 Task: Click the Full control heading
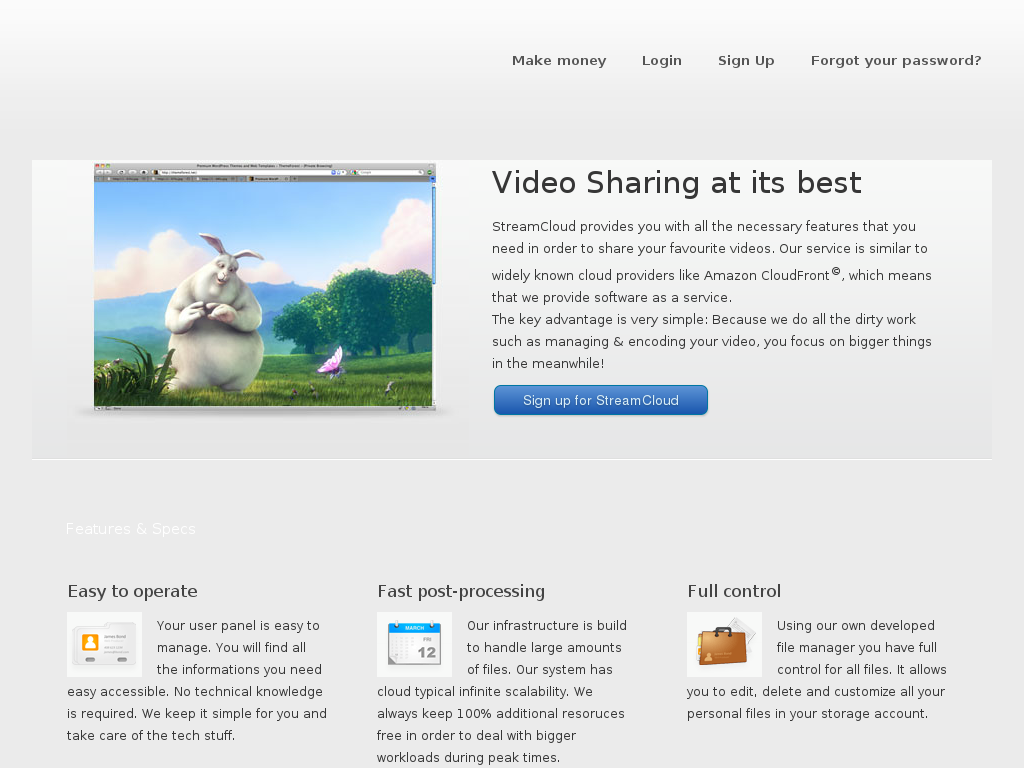[x=734, y=591]
